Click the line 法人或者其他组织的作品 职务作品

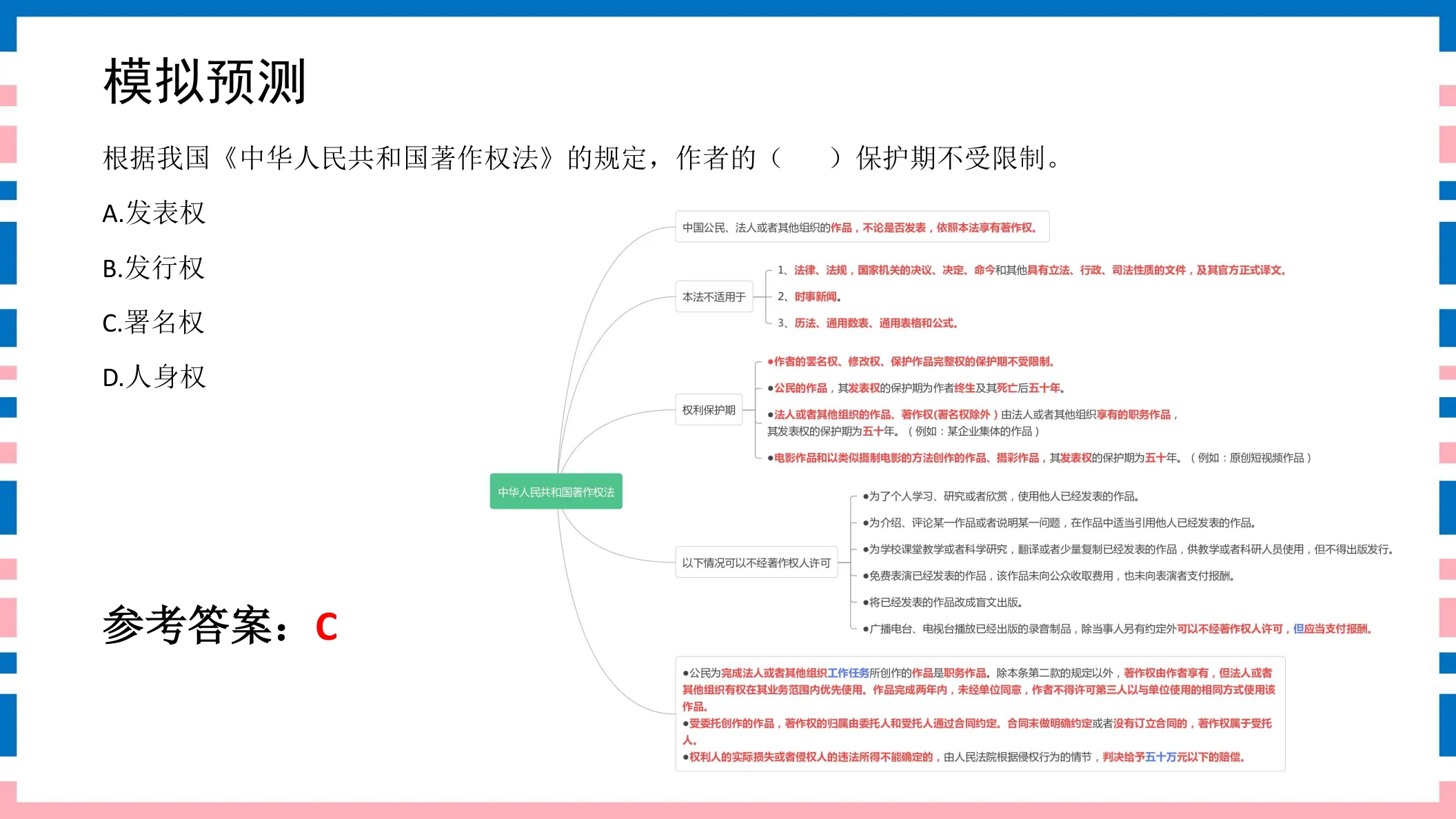(x=973, y=423)
